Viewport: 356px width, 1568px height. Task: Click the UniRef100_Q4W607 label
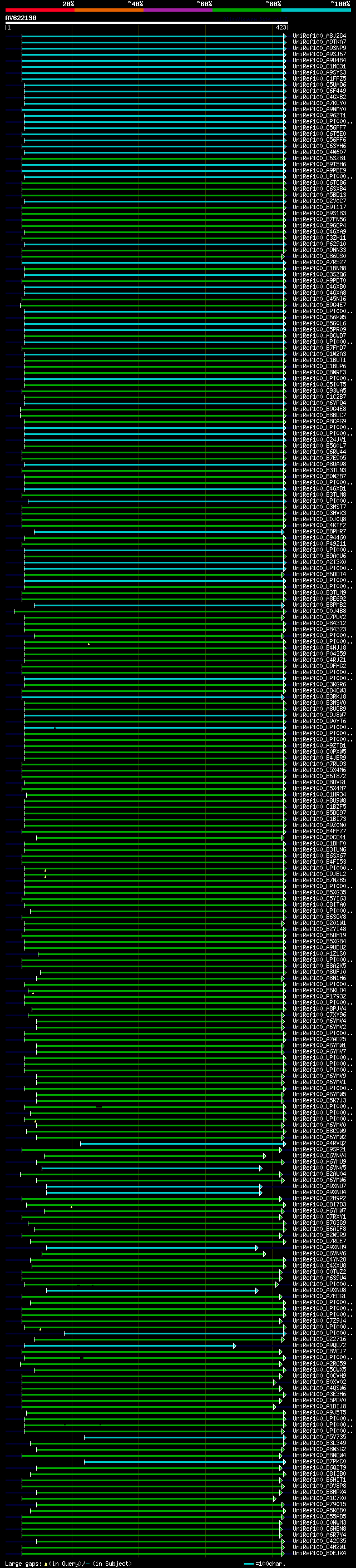[x=319, y=152]
